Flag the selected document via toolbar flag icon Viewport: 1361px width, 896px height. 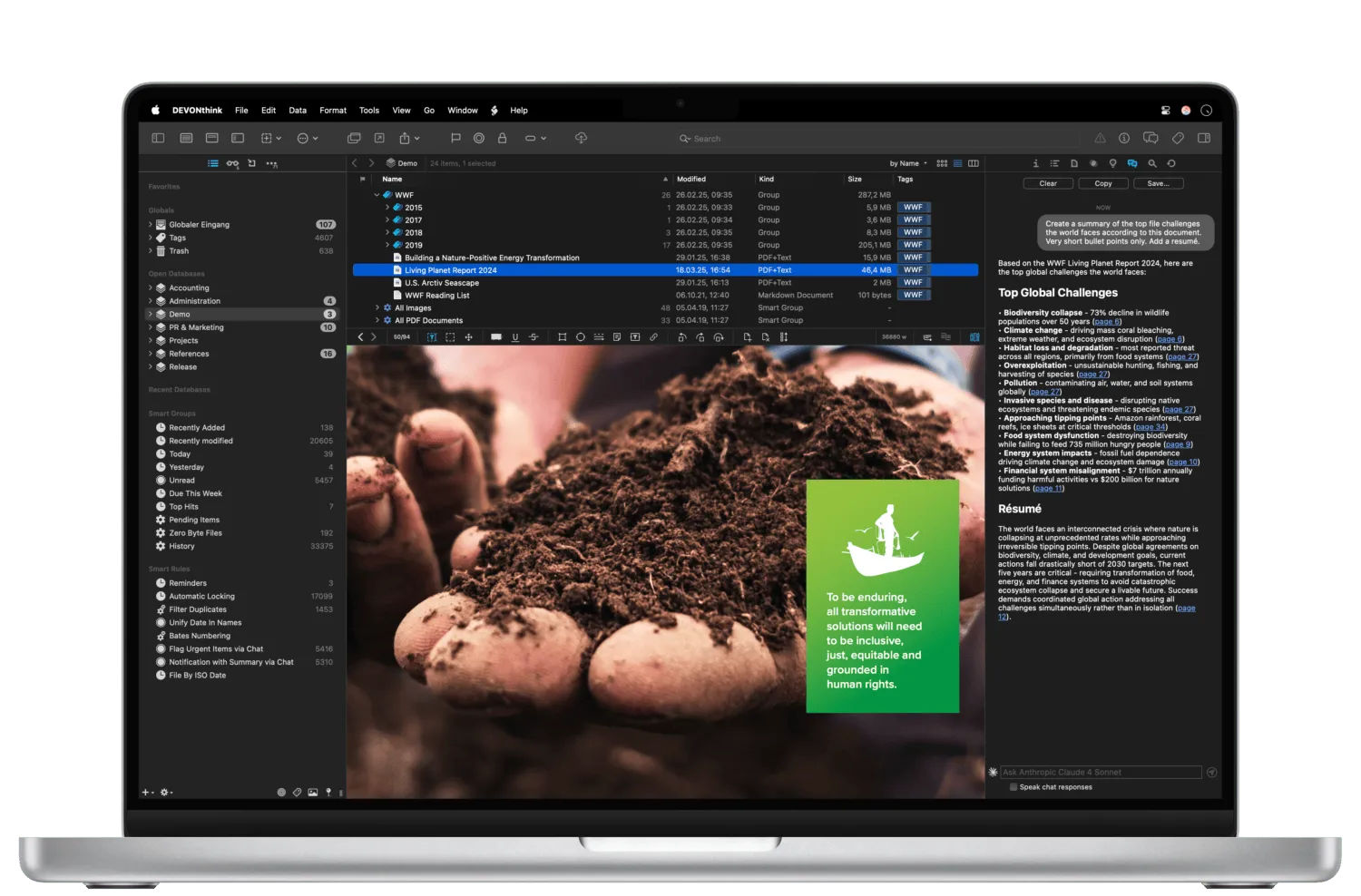point(454,138)
